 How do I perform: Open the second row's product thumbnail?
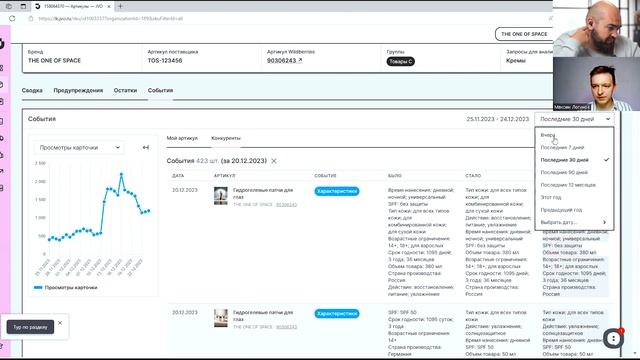coord(221,318)
